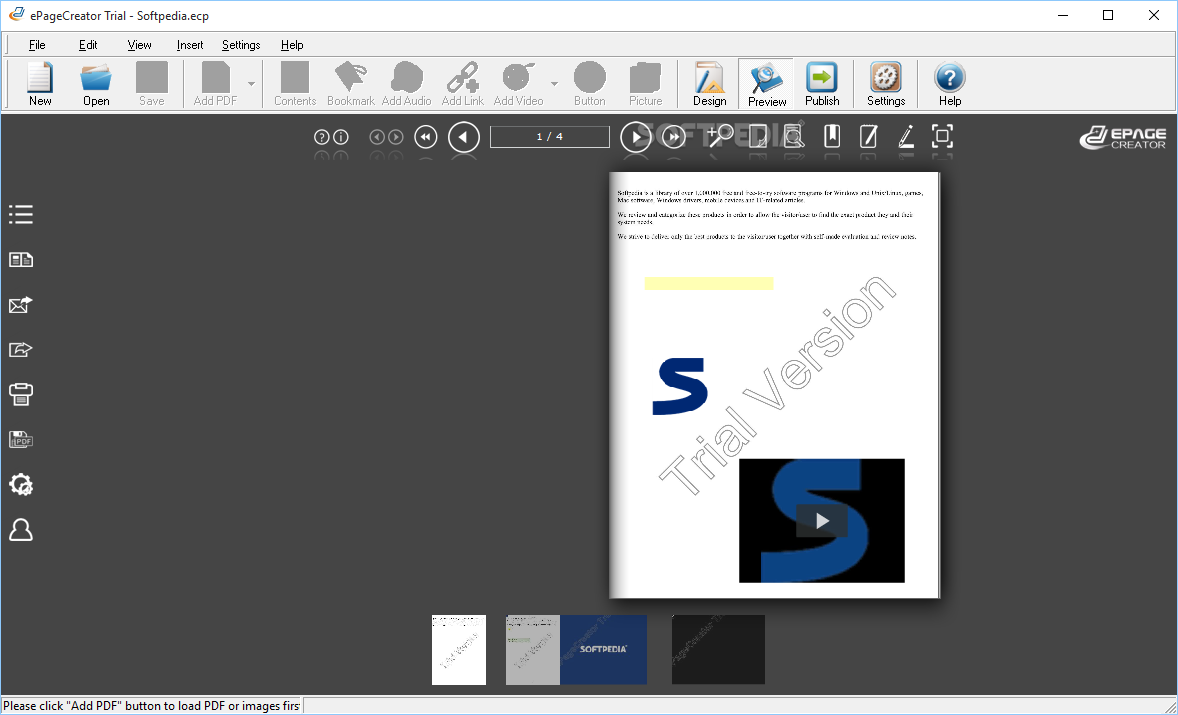Select the dark last page thumbnail
The height and width of the screenshot is (715, 1178).
tap(718, 650)
